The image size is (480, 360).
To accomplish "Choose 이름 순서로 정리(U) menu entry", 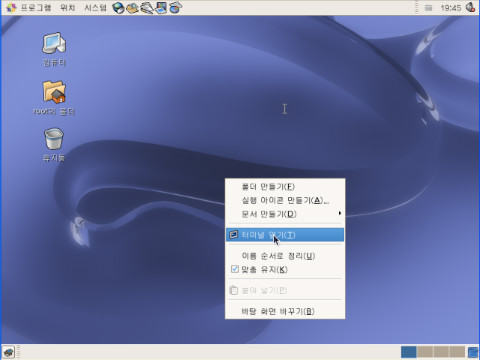I will pyautogui.click(x=285, y=256).
